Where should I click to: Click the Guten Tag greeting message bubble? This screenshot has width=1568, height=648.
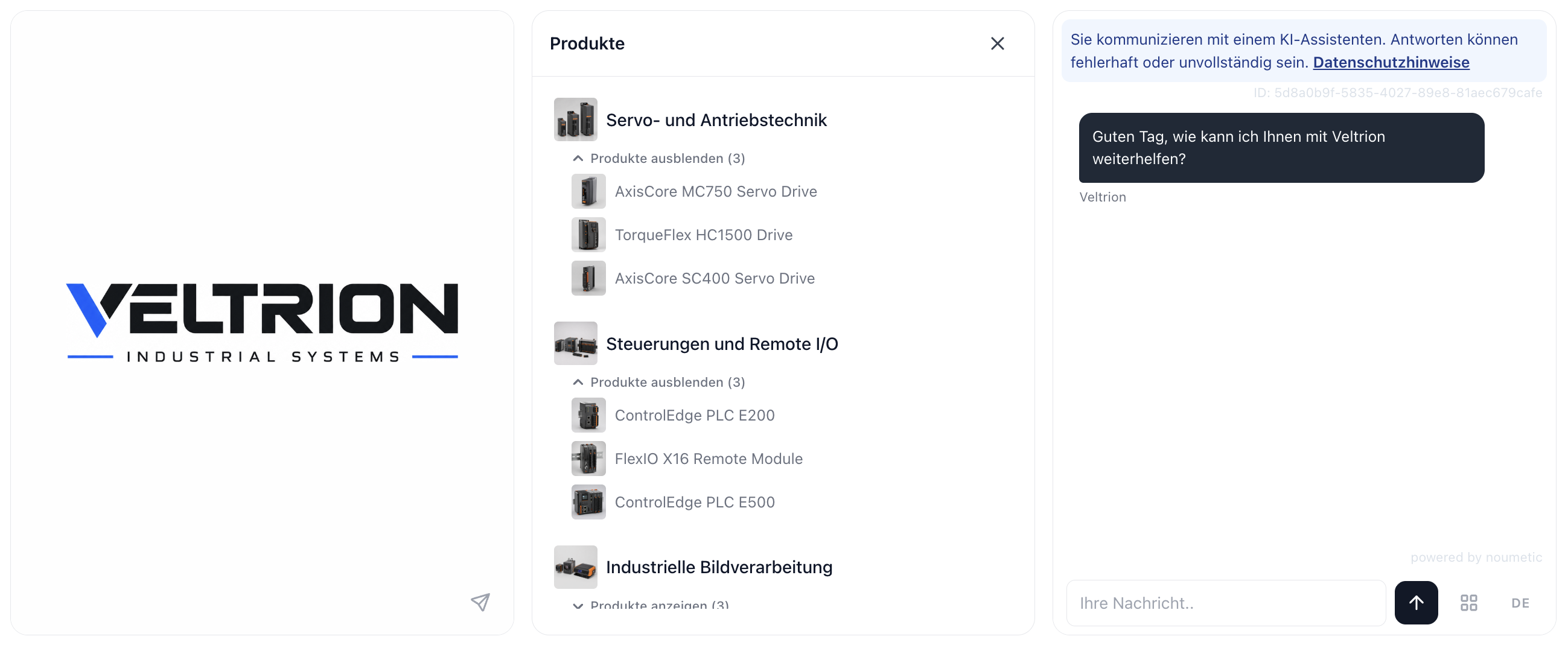1281,148
